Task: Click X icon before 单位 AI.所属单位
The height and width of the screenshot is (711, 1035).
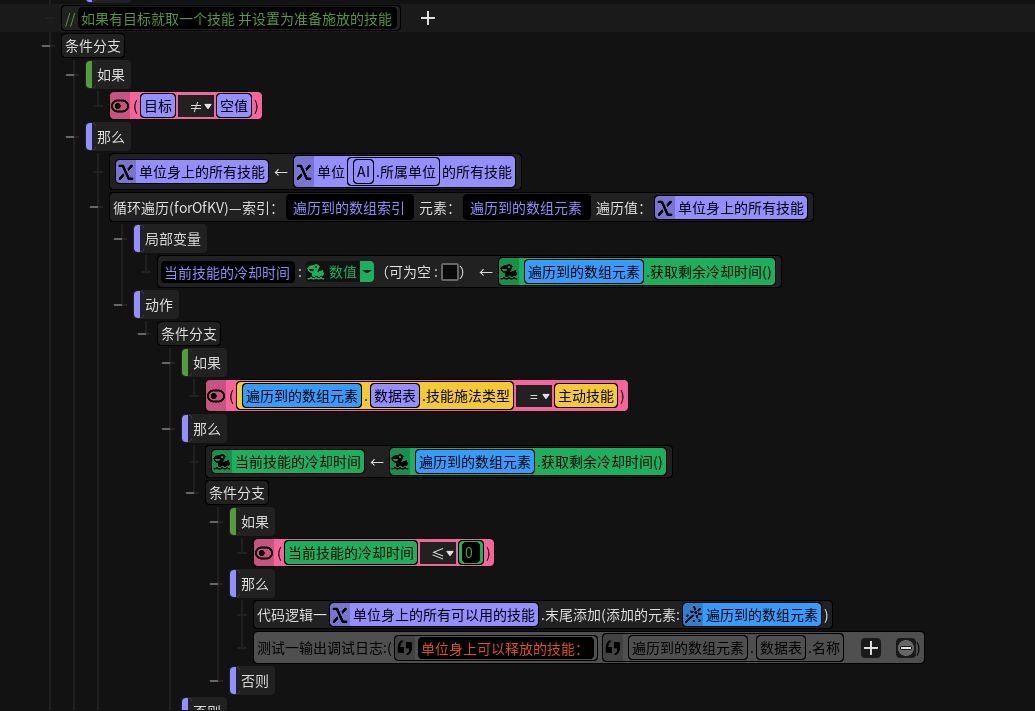Action: [304, 172]
